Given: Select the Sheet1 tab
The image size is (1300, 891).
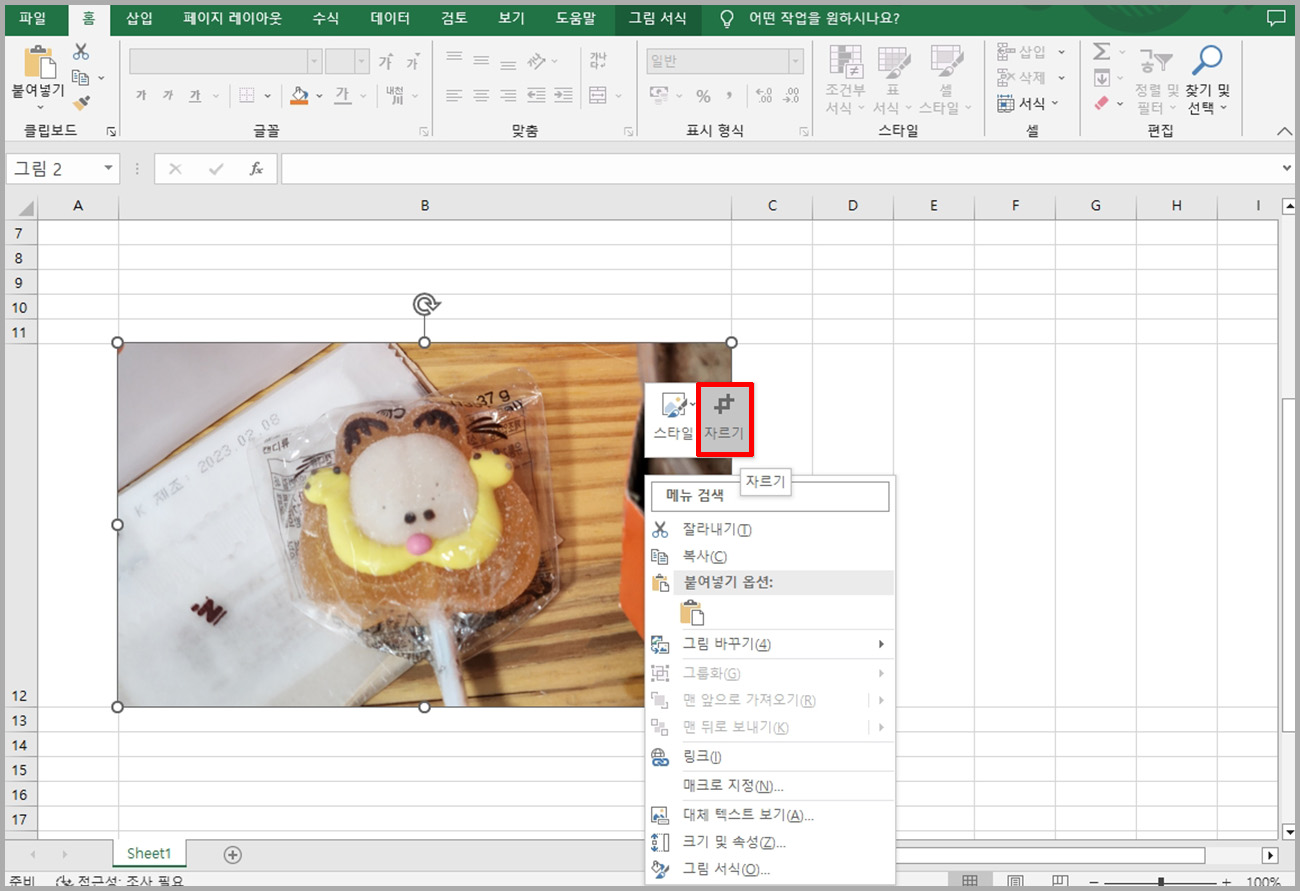Looking at the screenshot, I should pos(149,854).
